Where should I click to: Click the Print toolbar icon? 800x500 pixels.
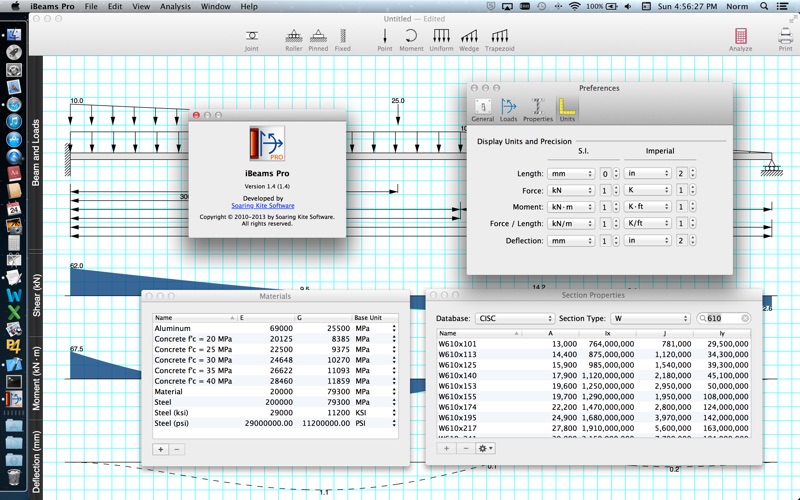pos(786,39)
